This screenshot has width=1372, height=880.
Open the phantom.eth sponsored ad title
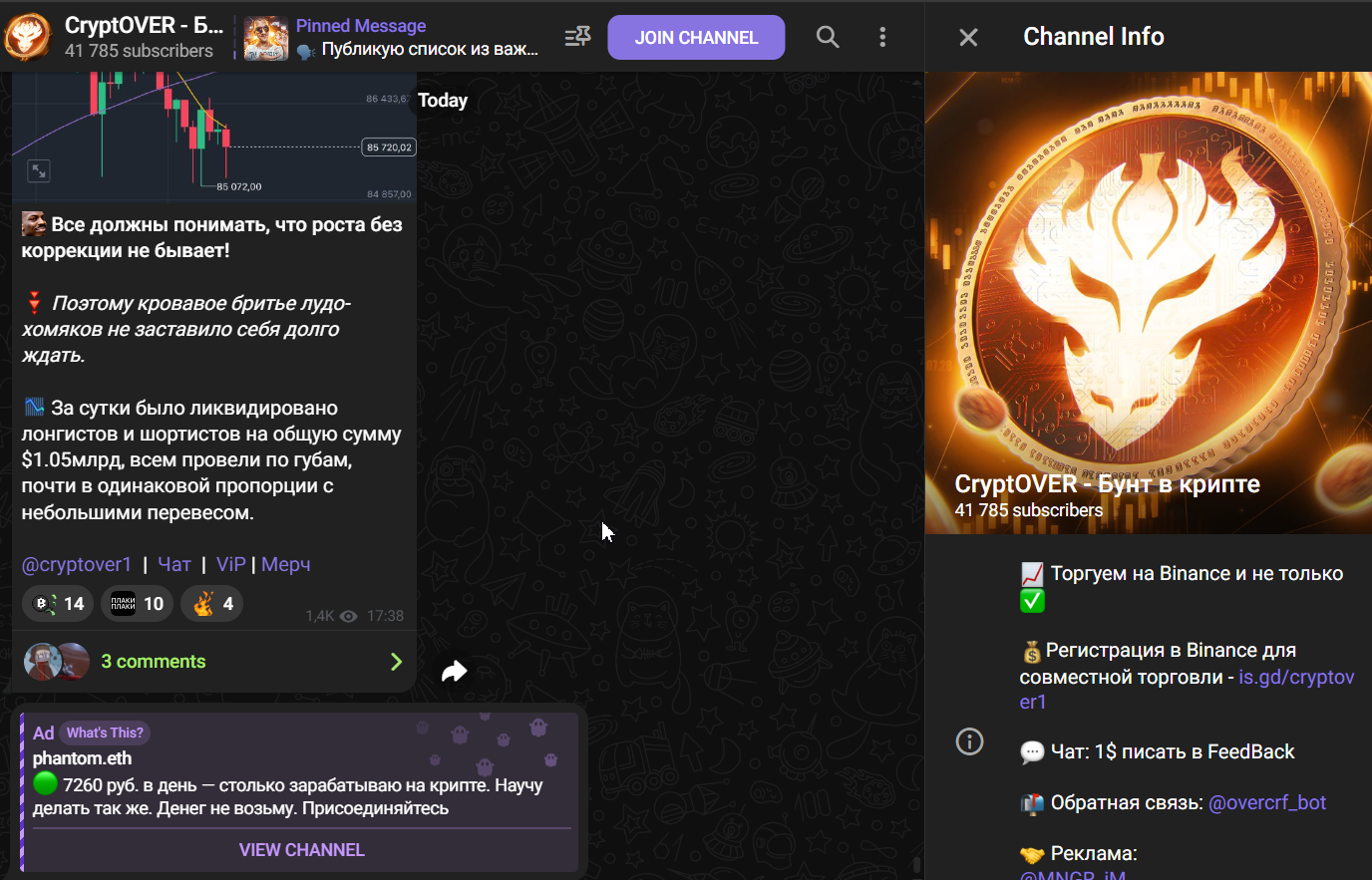pos(82,758)
